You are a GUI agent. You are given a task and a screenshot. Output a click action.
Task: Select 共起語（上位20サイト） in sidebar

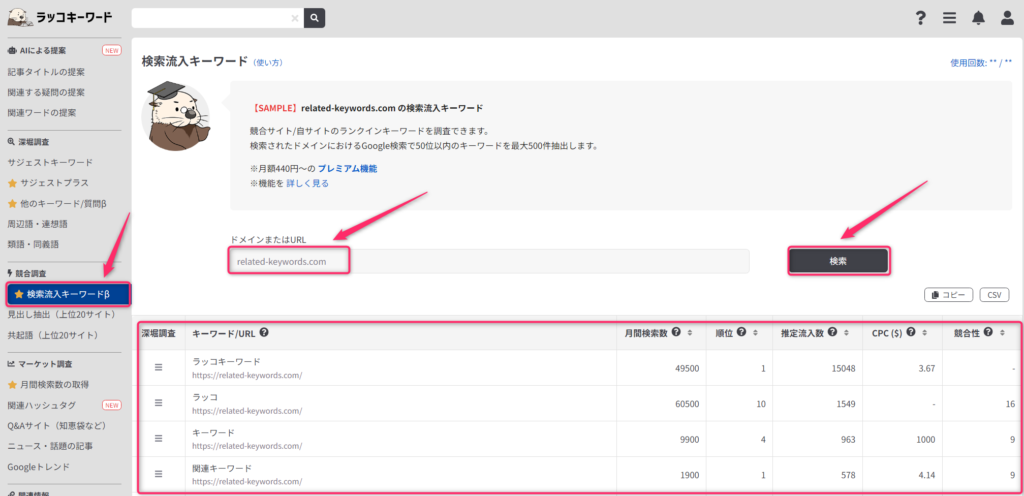tap(53, 335)
